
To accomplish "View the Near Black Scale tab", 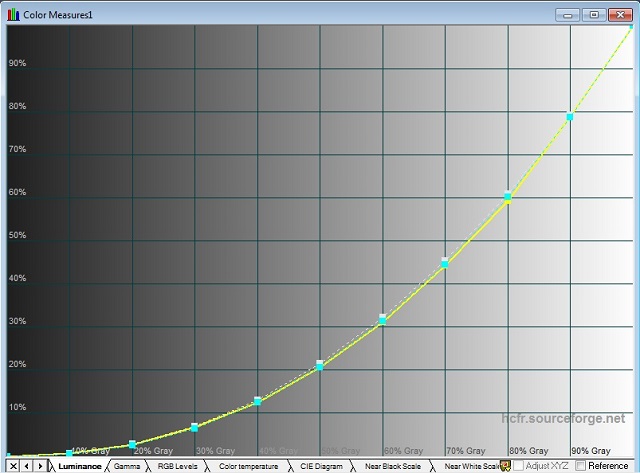I will (393, 466).
